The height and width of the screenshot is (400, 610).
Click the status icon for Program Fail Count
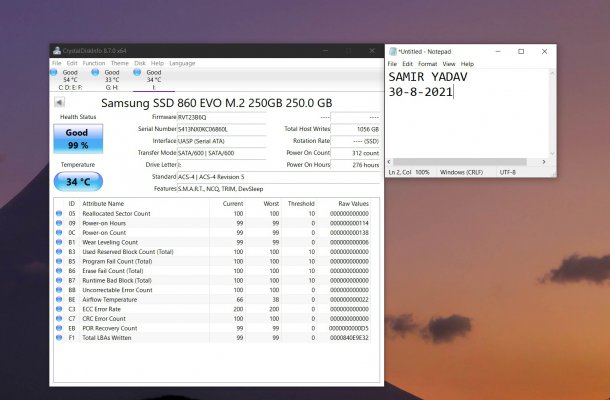[59, 261]
